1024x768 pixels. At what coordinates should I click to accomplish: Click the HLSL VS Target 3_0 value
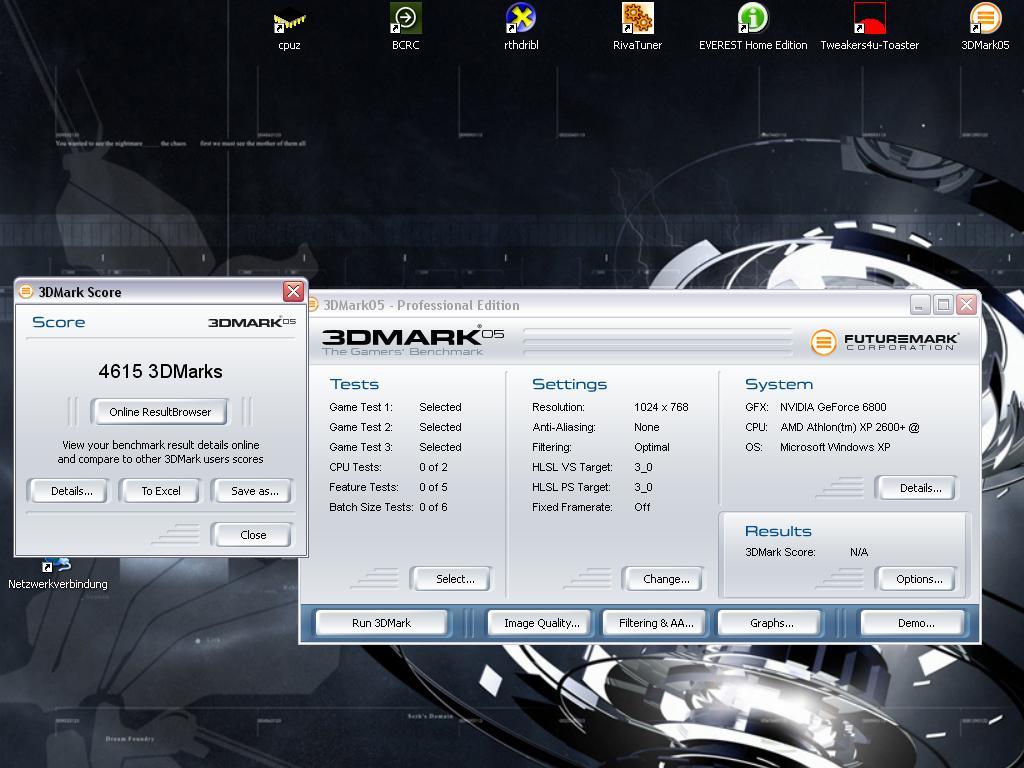[643, 467]
